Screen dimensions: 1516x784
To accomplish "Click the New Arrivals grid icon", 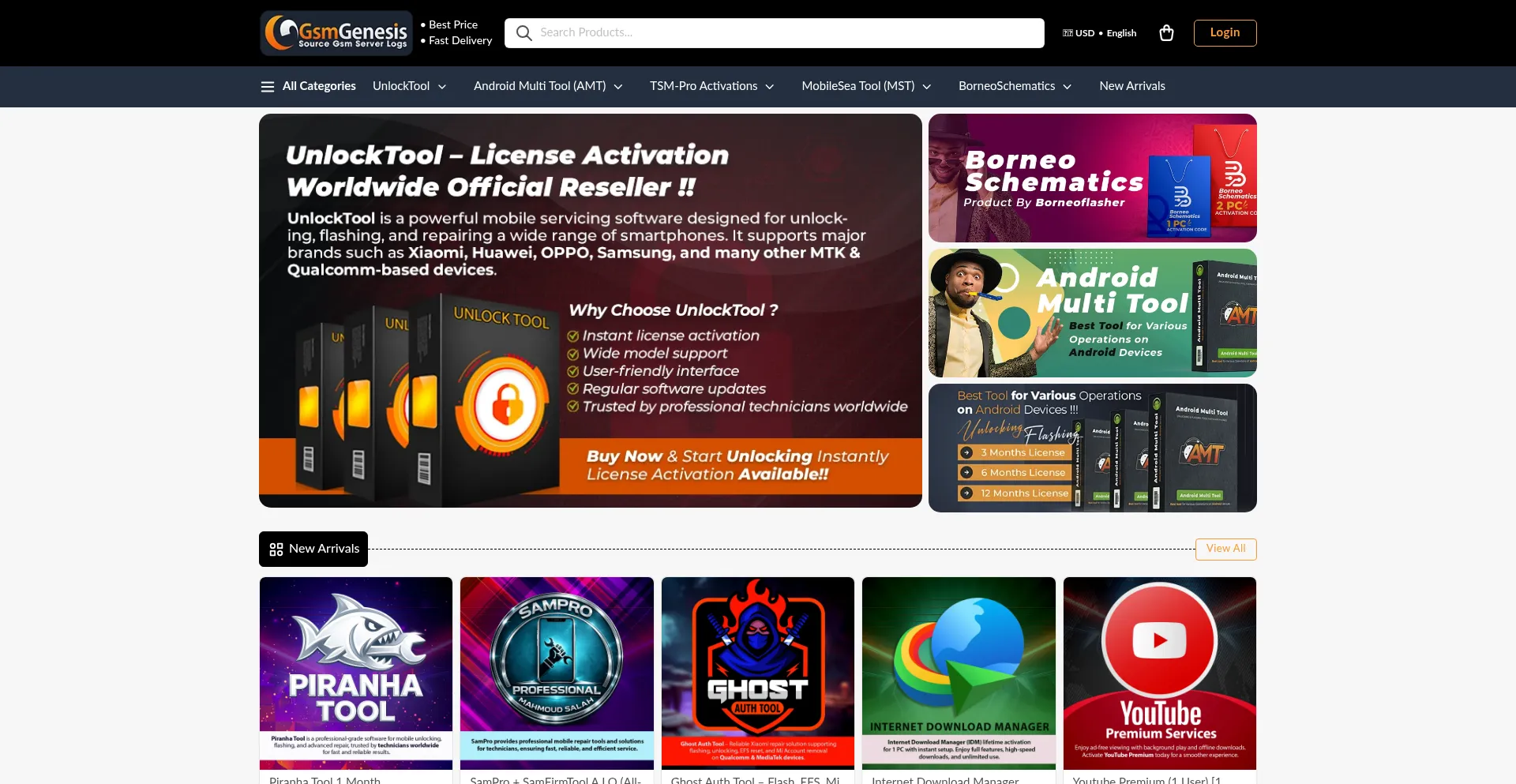I will 276,550.
